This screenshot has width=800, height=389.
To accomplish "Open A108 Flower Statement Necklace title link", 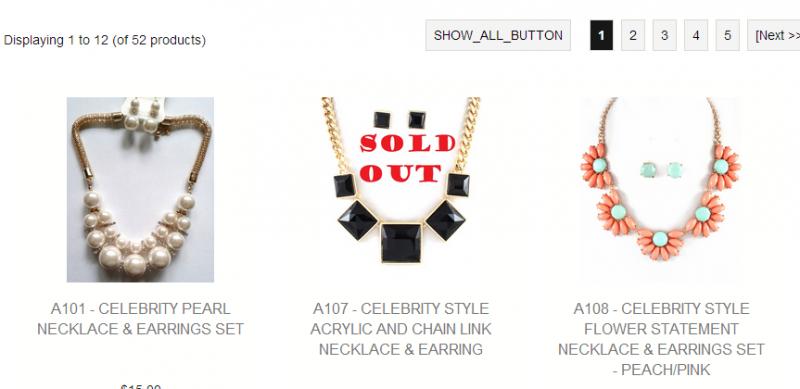I will 662,339.
